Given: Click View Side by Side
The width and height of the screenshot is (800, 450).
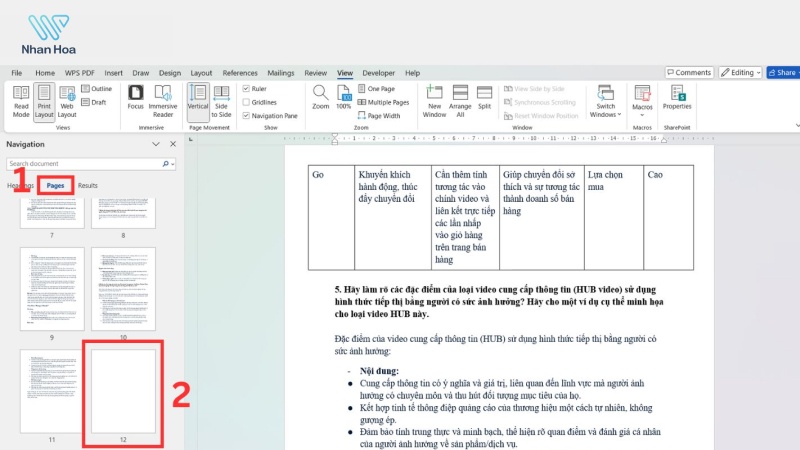Looking at the screenshot, I should [x=534, y=89].
